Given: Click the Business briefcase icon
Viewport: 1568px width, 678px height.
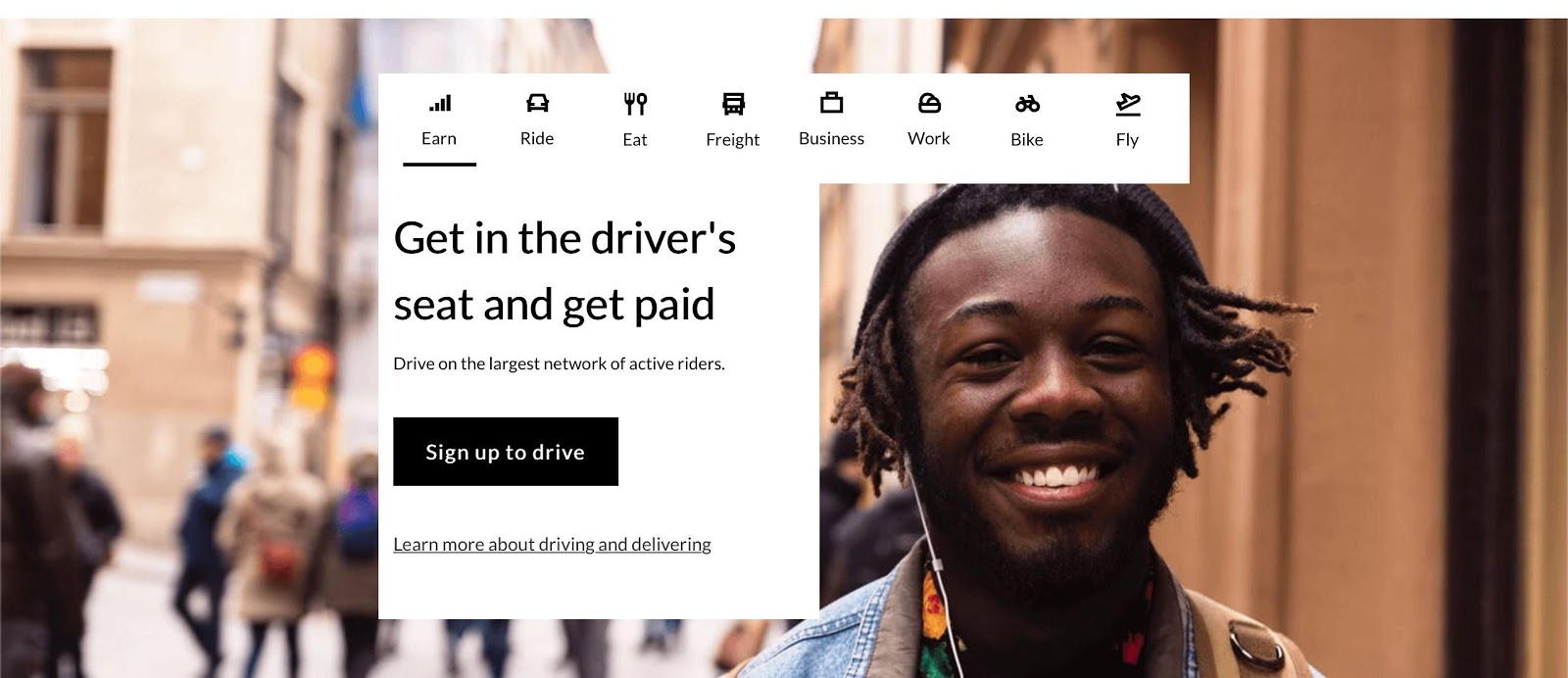Looking at the screenshot, I should click(831, 102).
